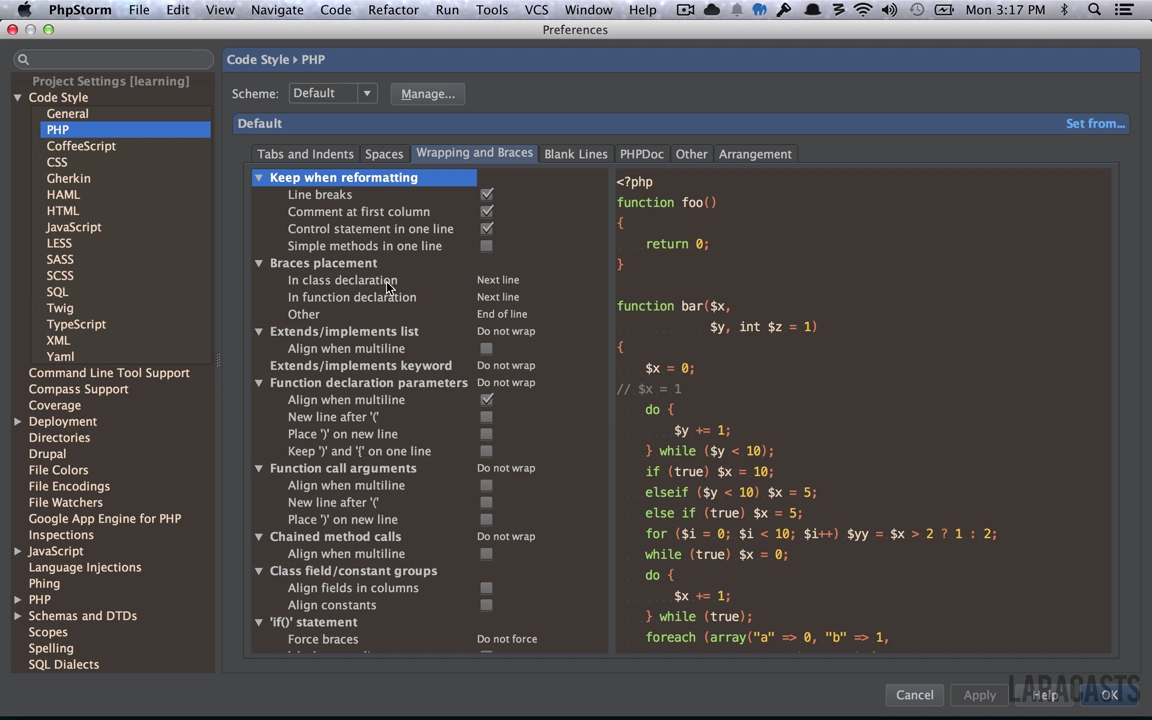The height and width of the screenshot is (720, 1152).
Task: Click the key icon in menu bar
Action: pos(784,10)
